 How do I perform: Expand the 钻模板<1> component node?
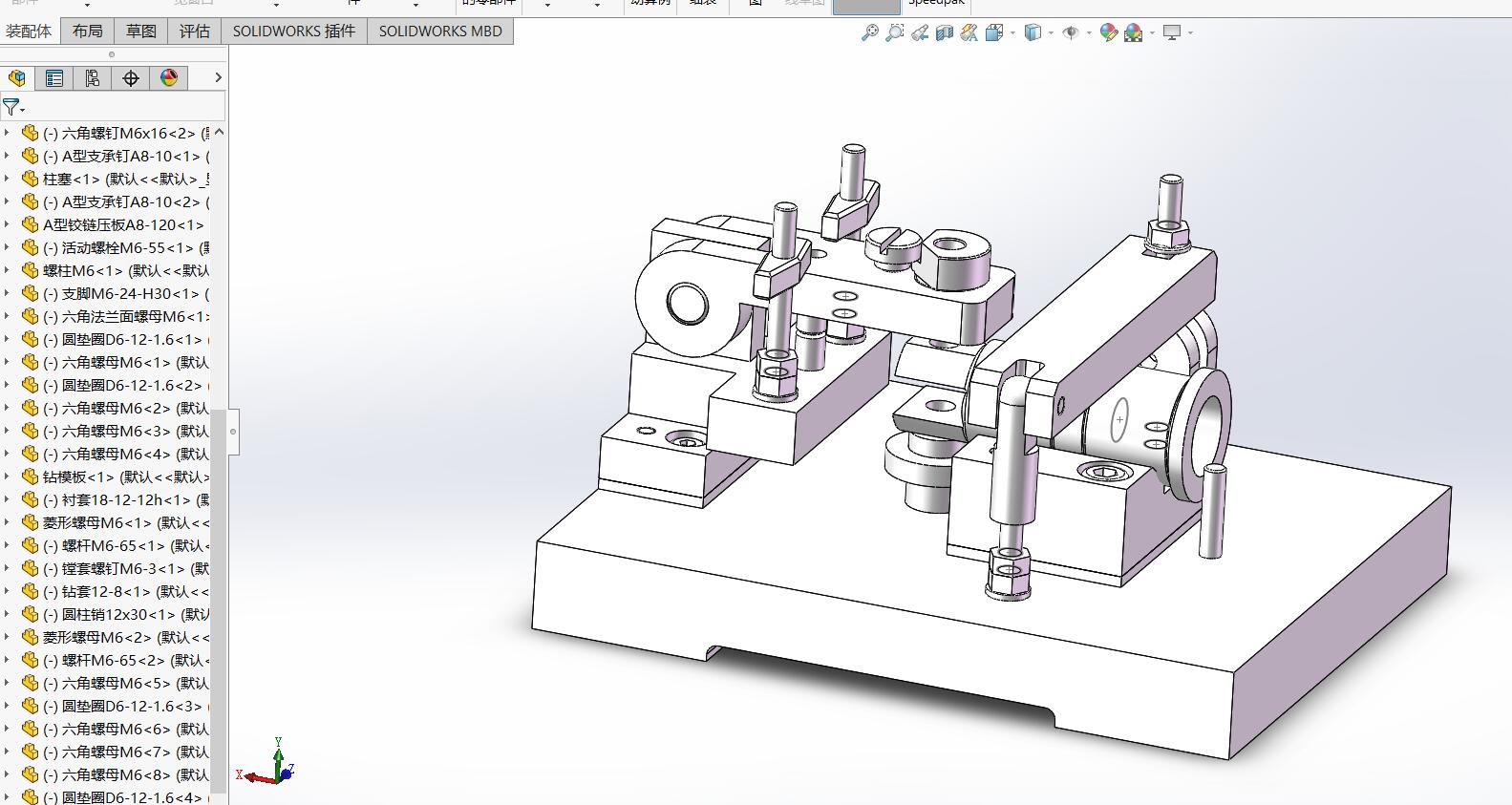[x=8, y=477]
